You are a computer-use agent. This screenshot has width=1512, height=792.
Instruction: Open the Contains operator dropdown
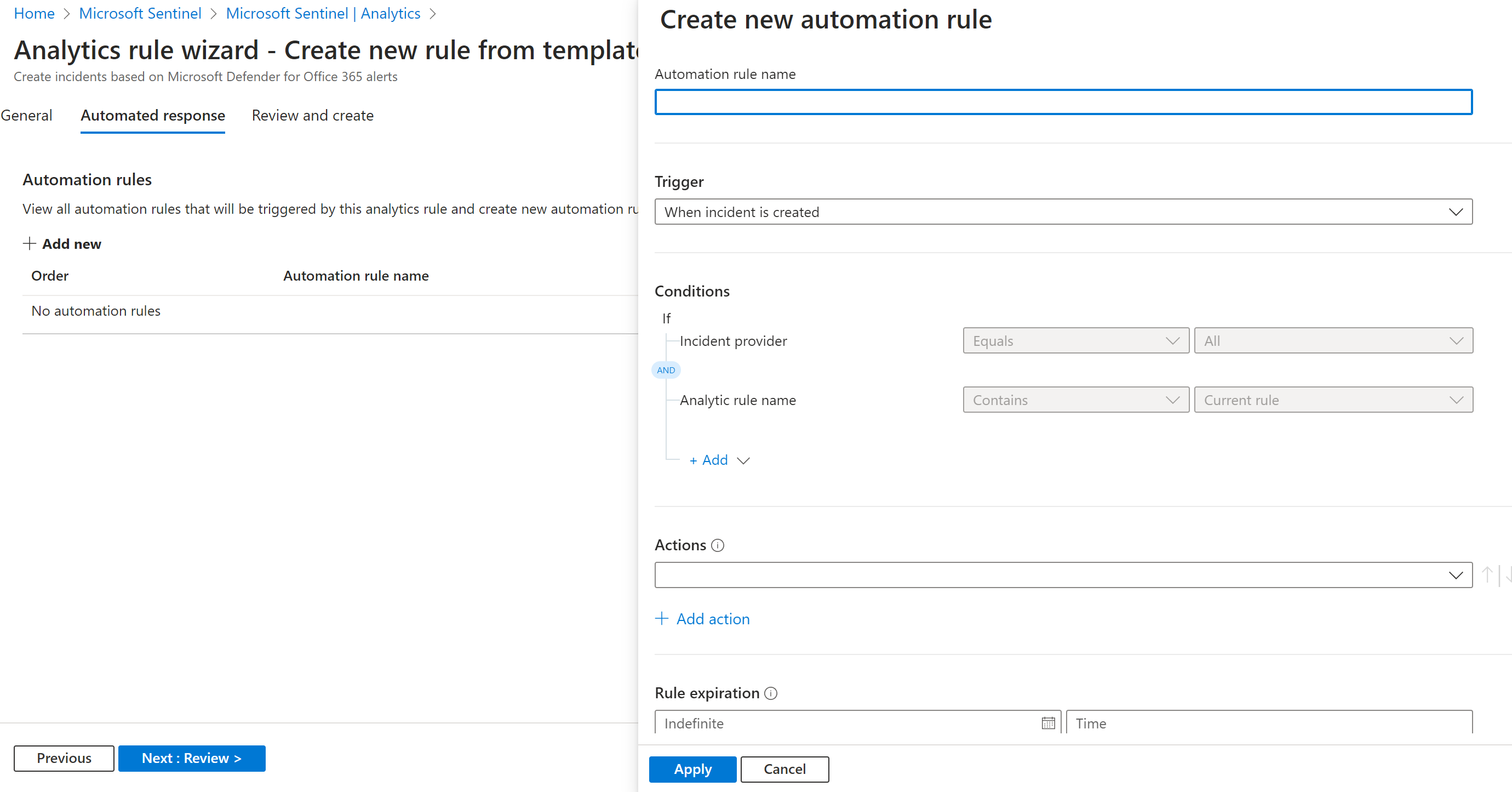1075,400
